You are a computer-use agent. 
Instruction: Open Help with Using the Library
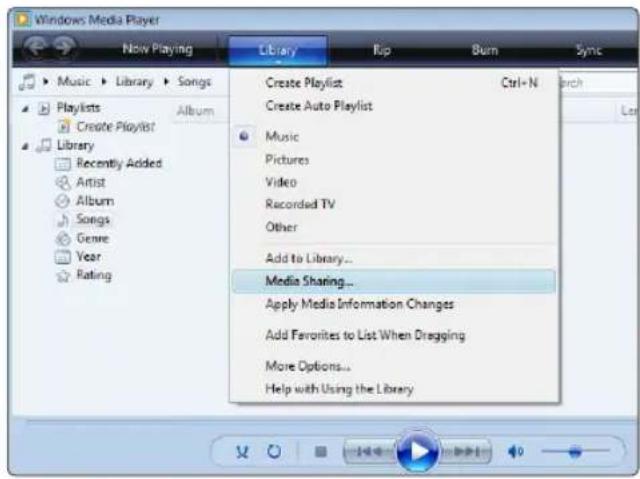click(394, 389)
